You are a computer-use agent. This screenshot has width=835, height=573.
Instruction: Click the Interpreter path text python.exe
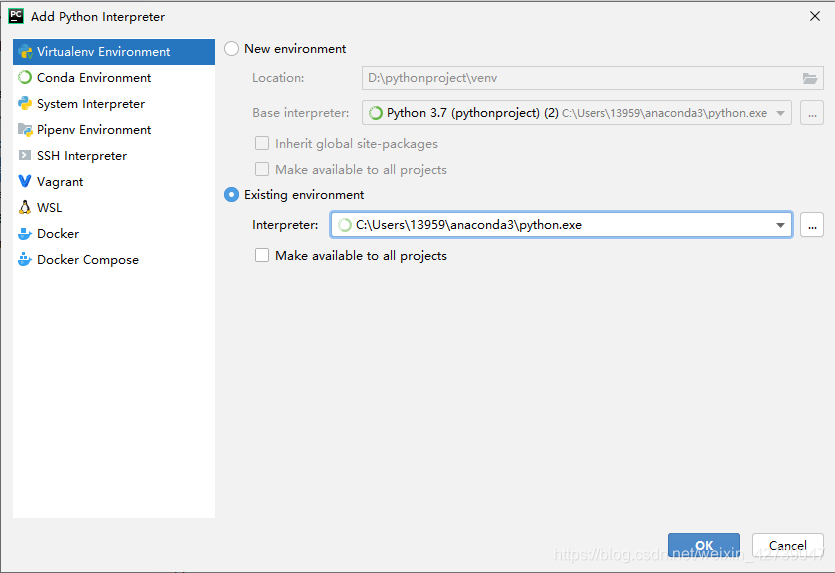tap(469, 225)
